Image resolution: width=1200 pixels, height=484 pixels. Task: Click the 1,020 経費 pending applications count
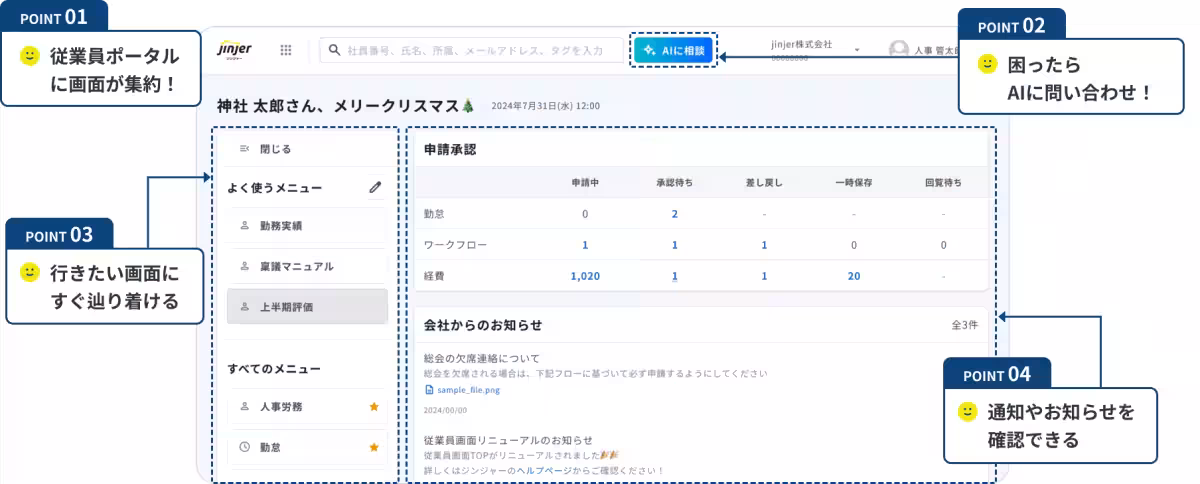(x=585, y=276)
